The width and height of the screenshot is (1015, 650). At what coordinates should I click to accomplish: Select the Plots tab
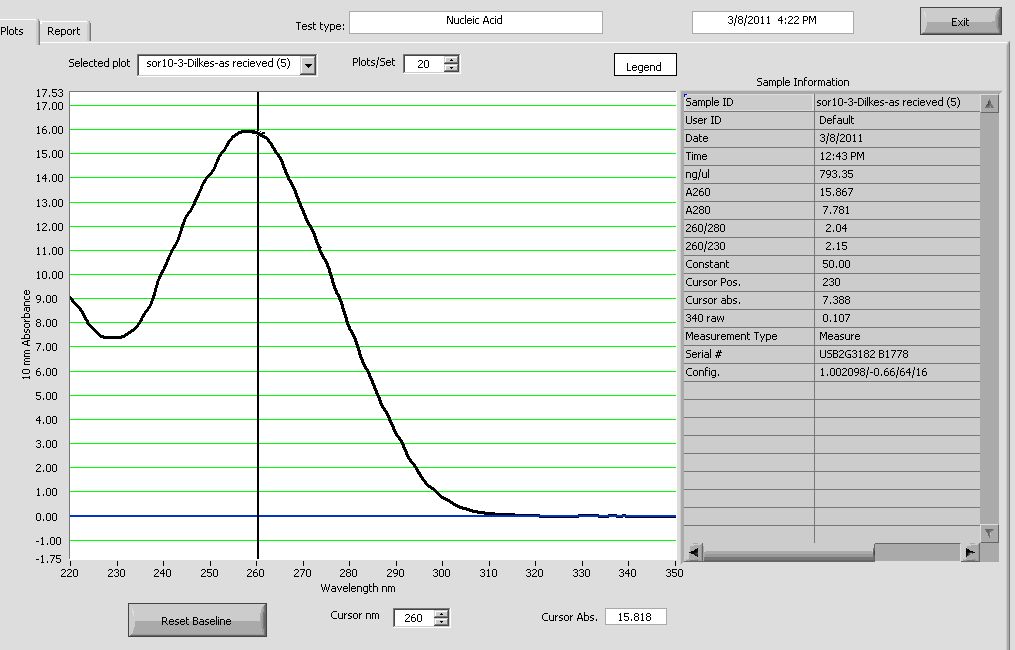[x=13, y=31]
